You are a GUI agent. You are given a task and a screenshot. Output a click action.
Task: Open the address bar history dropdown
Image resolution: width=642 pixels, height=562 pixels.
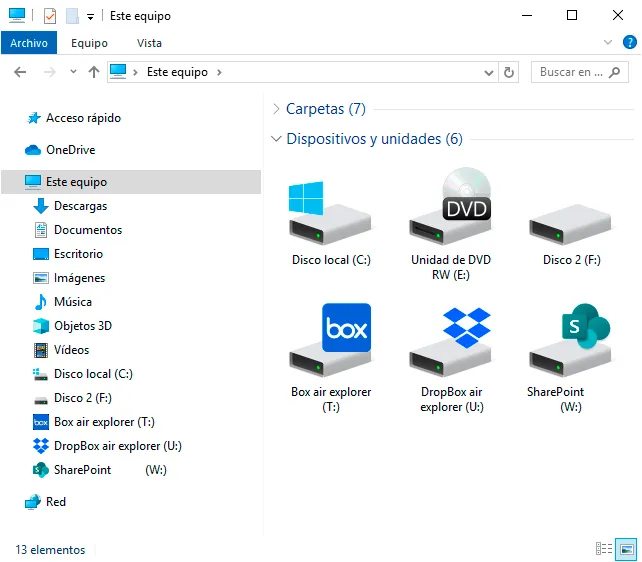(x=489, y=72)
